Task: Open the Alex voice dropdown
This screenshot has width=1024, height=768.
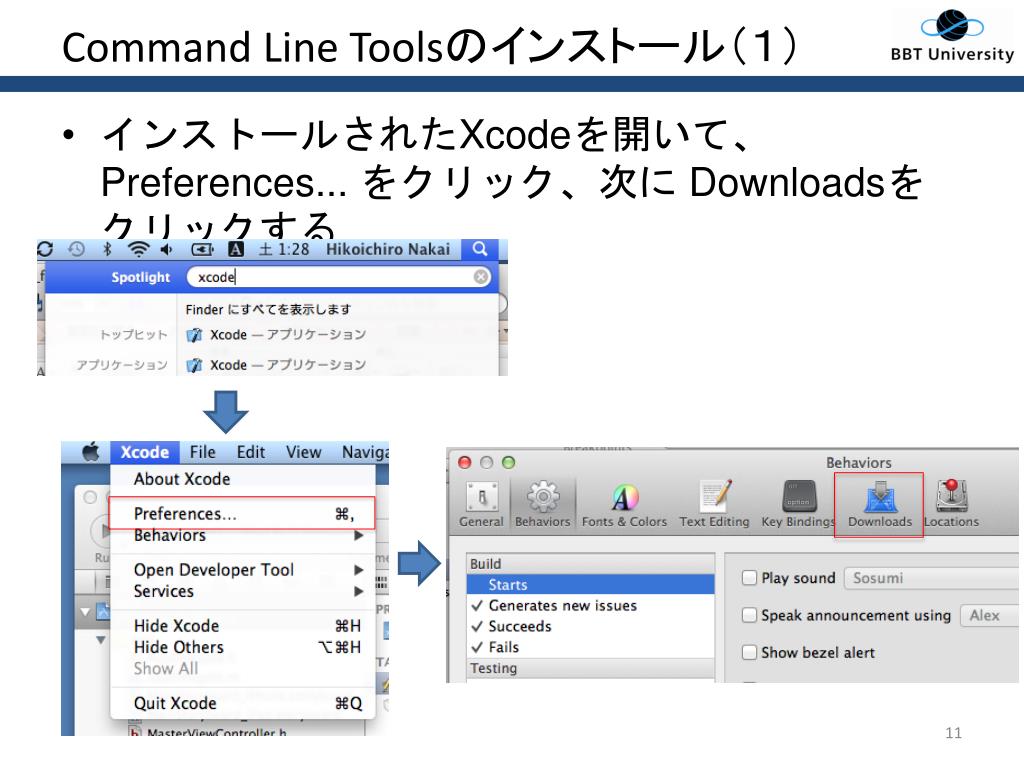Action: (989, 615)
